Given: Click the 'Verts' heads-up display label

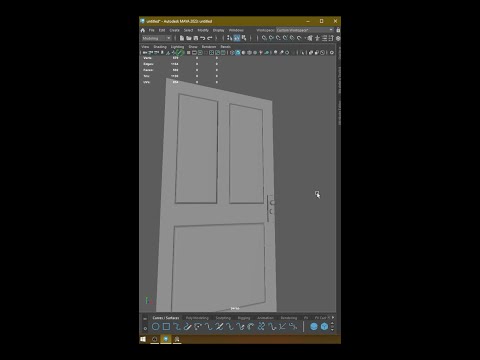Looking at the screenshot, I should click(147, 58).
